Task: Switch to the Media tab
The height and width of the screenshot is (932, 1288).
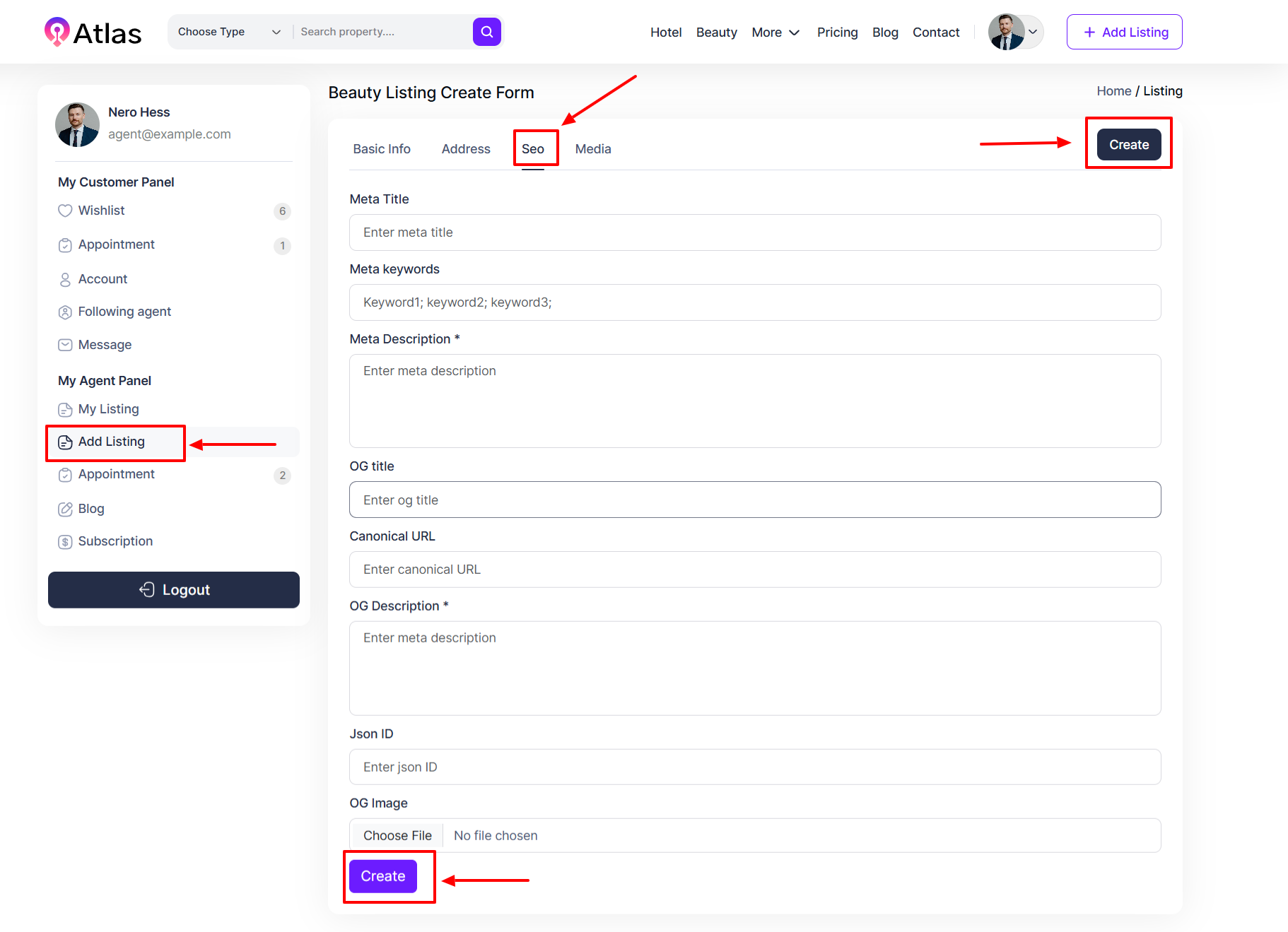Action: coord(592,149)
